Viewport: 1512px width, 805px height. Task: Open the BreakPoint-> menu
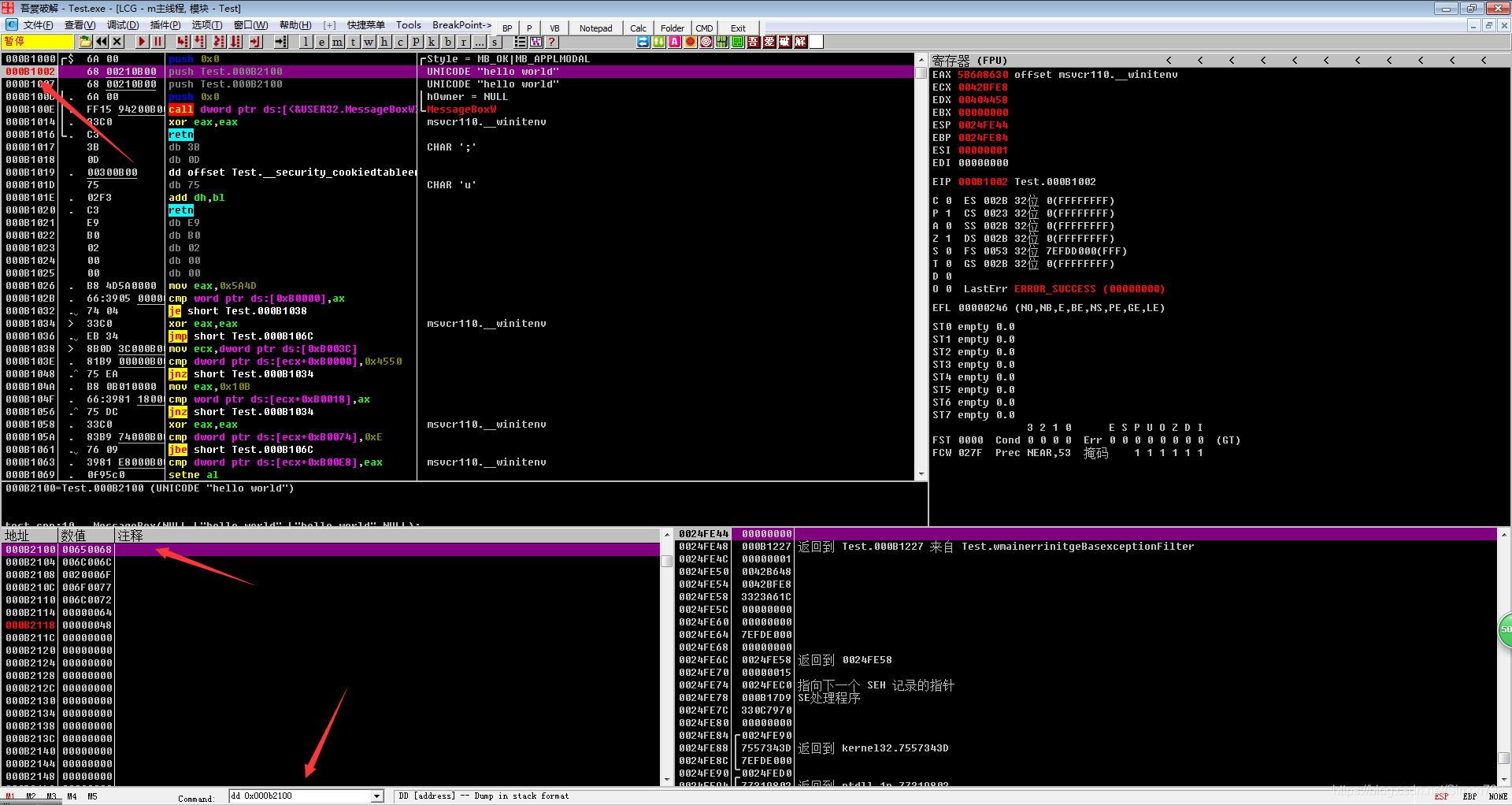pos(461,25)
